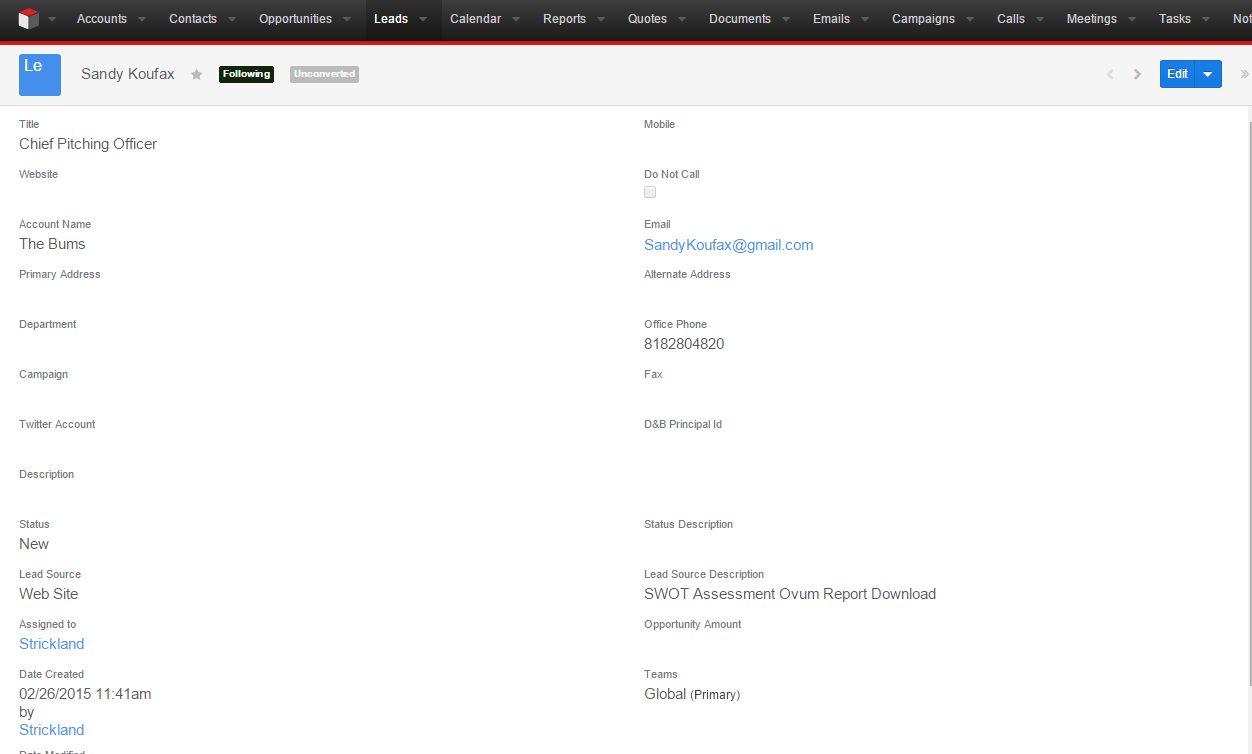The width and height of the screenshot is (1252, 754).
Task: Click the Global team value
Action: click(x=665, y=694)
